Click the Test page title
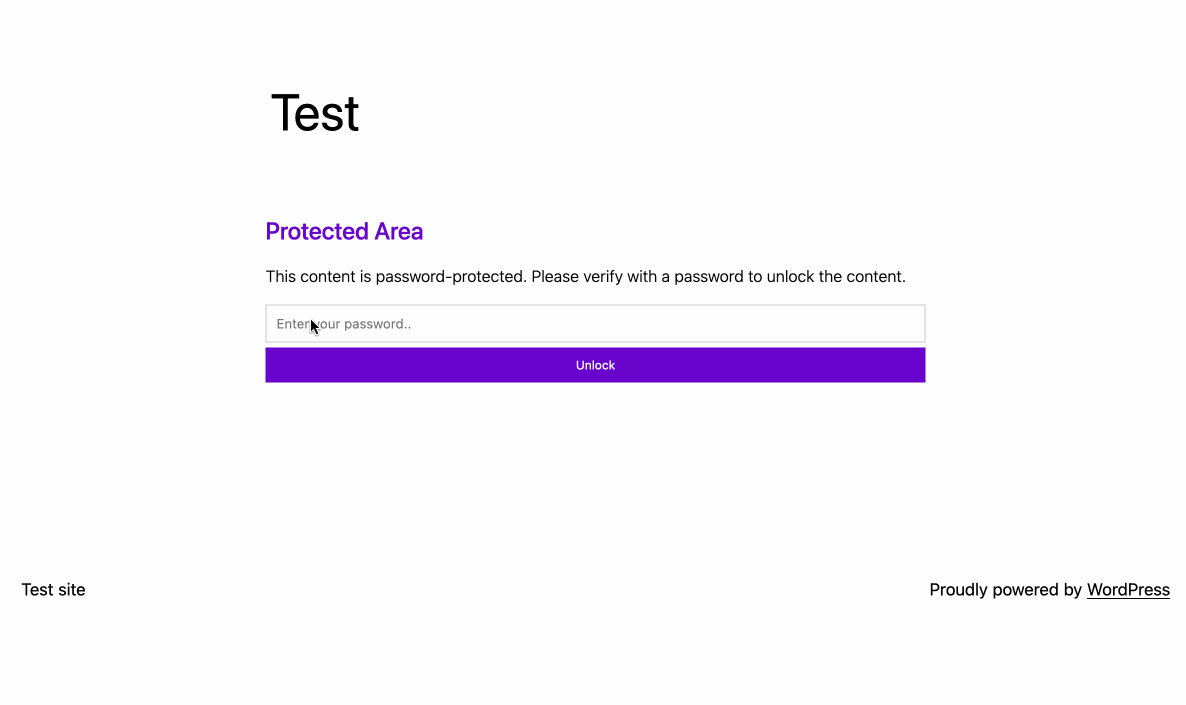 pos(315,113)
